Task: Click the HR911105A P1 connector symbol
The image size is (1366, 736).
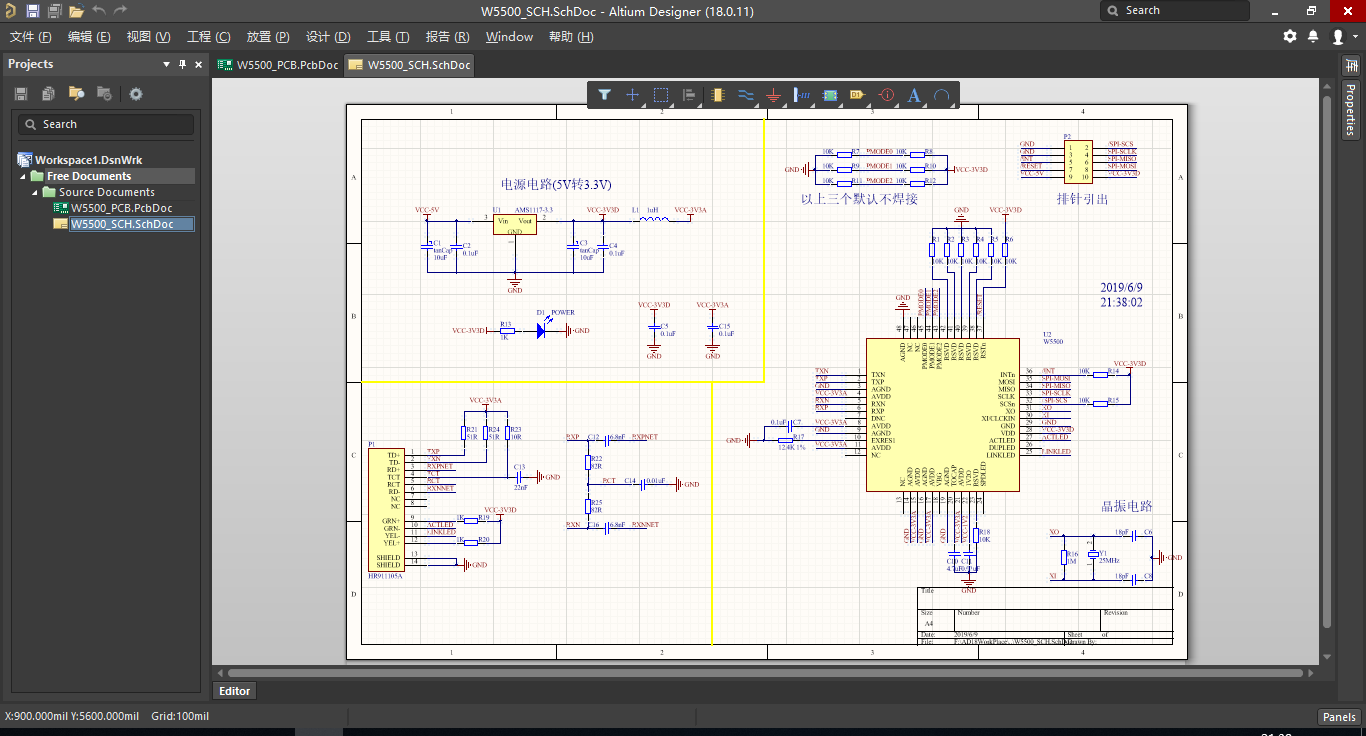Action: pos(386,509)
